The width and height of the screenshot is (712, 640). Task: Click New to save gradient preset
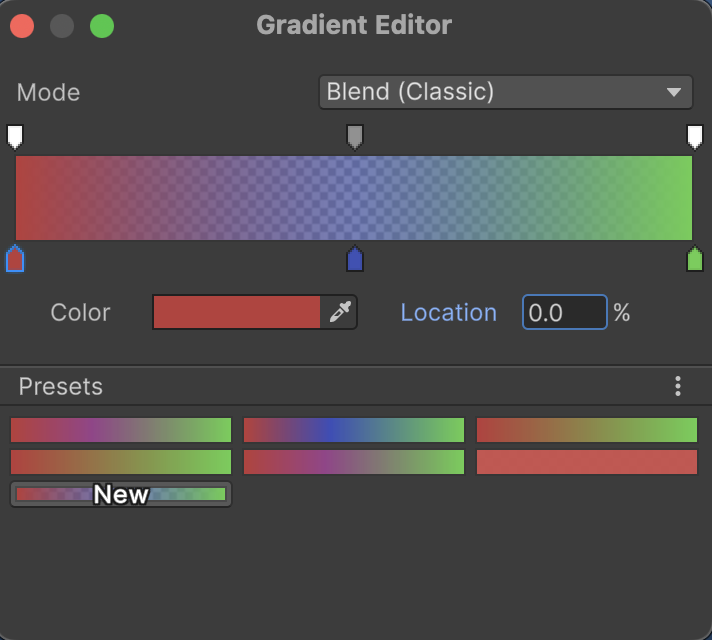pyautogui.click(x=121, y=494)
